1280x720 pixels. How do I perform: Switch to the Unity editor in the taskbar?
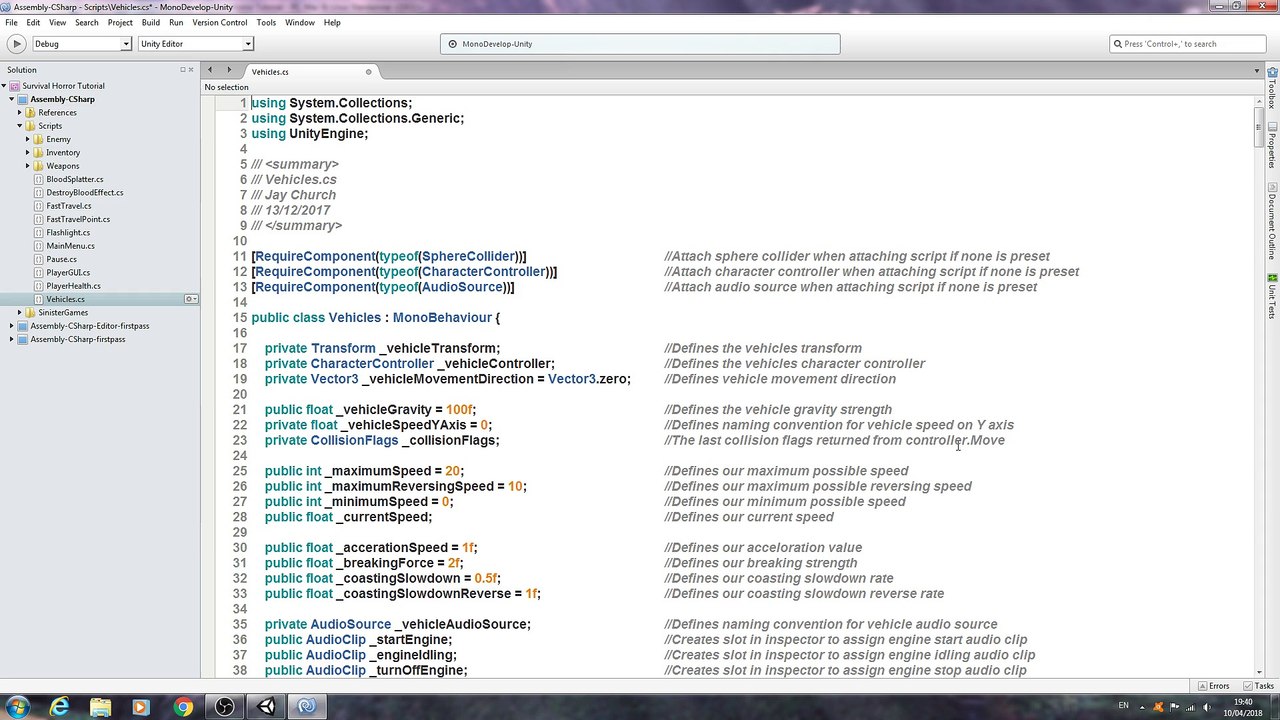(x=266, y=707)
